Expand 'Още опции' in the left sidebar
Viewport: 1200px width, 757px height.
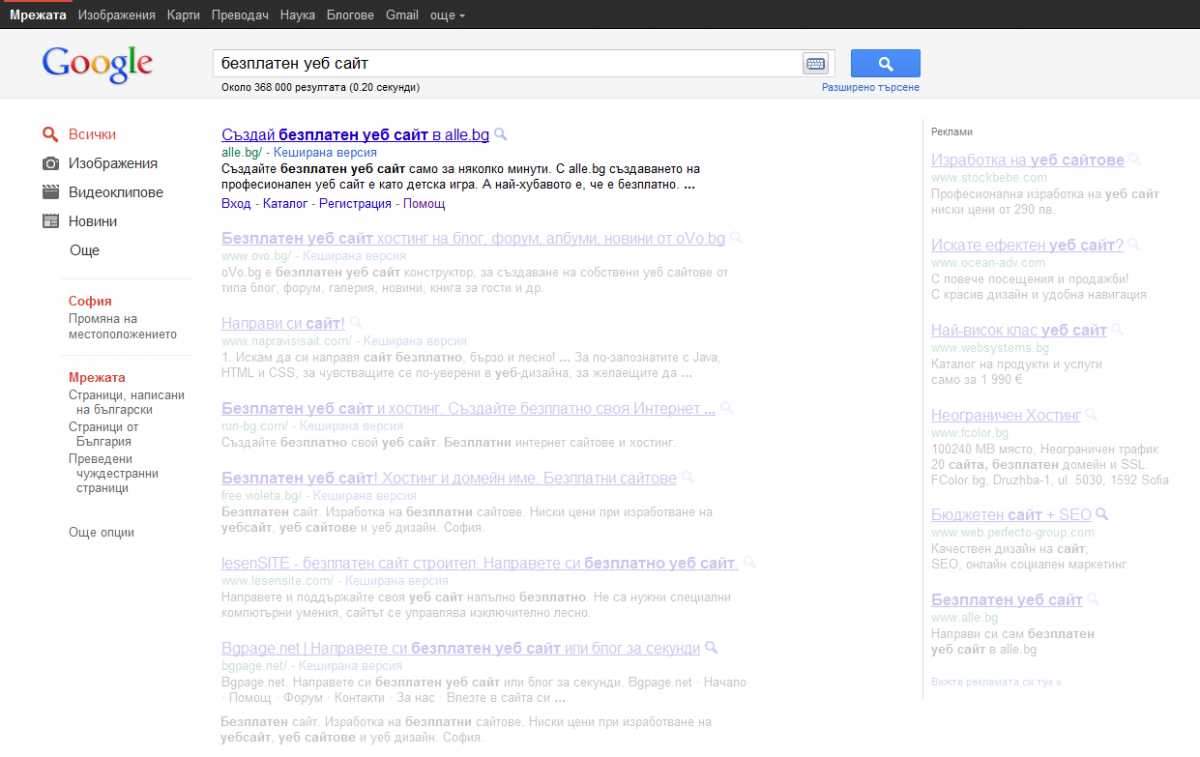click(x=101, y=532)
